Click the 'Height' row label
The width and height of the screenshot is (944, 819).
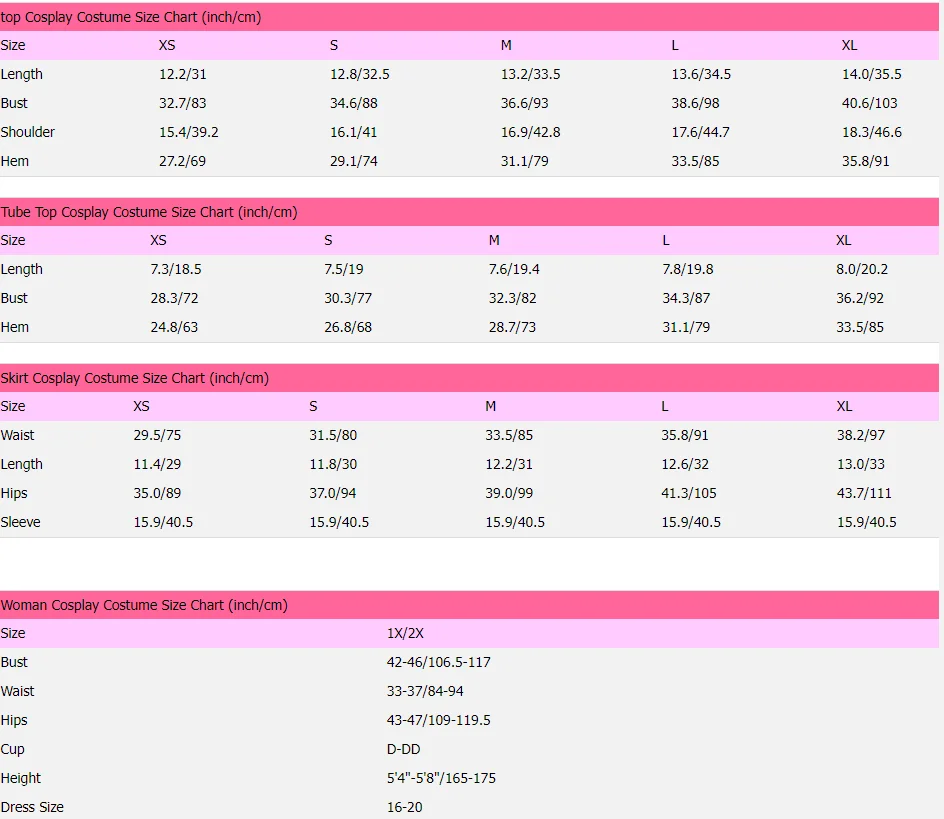coord(20,778)
